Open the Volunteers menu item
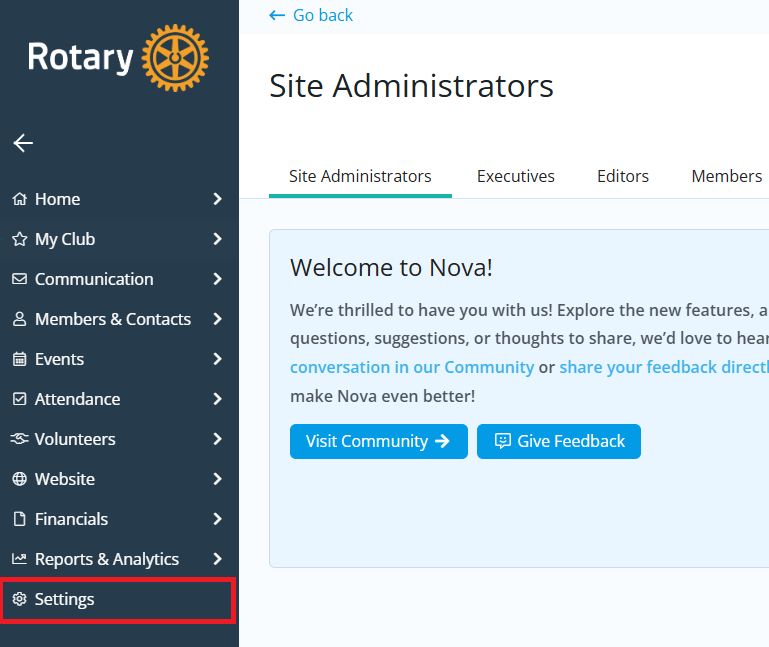 pyautogui.click(x=118, y=439)
